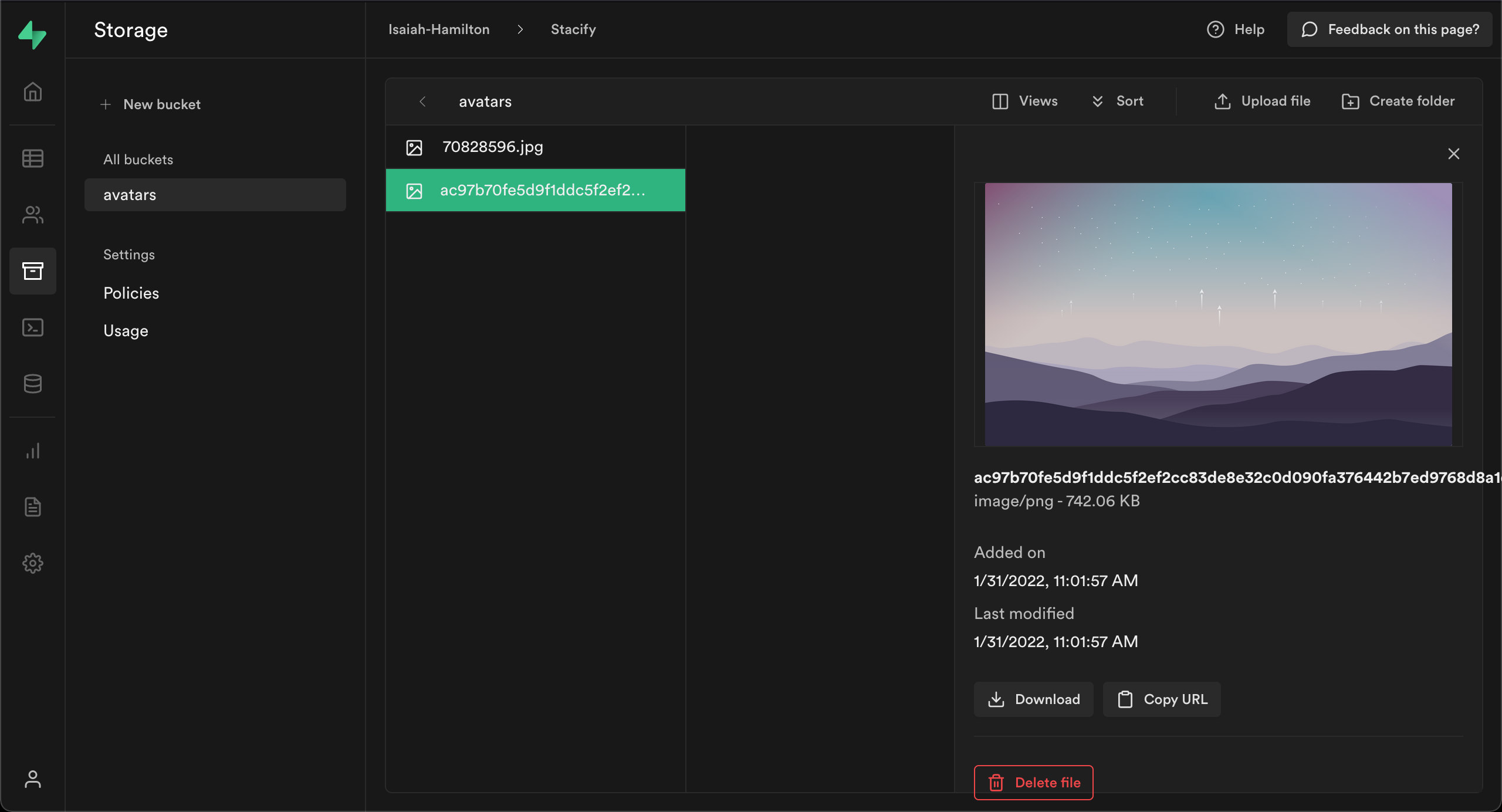Open the Sort dropdown

(1117, 101)
